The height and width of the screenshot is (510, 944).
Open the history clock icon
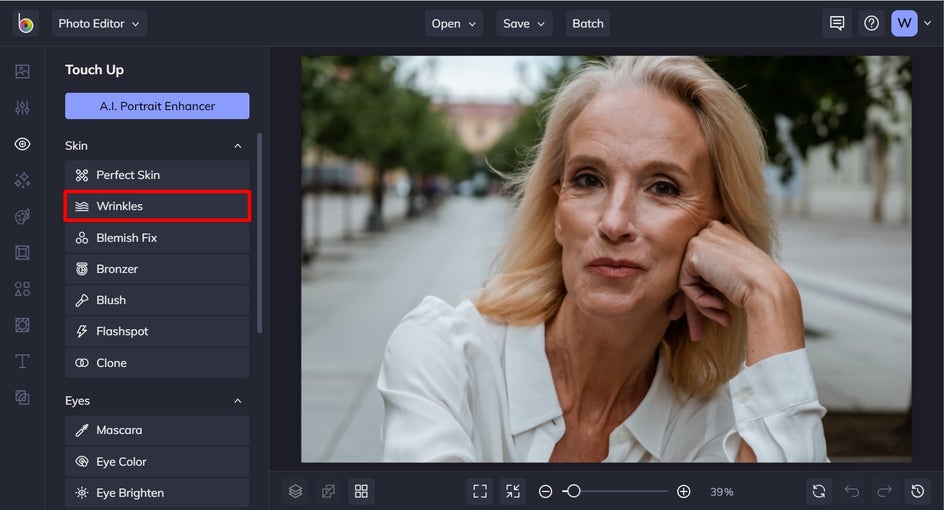pyautogui.click(x=918, y=491)
